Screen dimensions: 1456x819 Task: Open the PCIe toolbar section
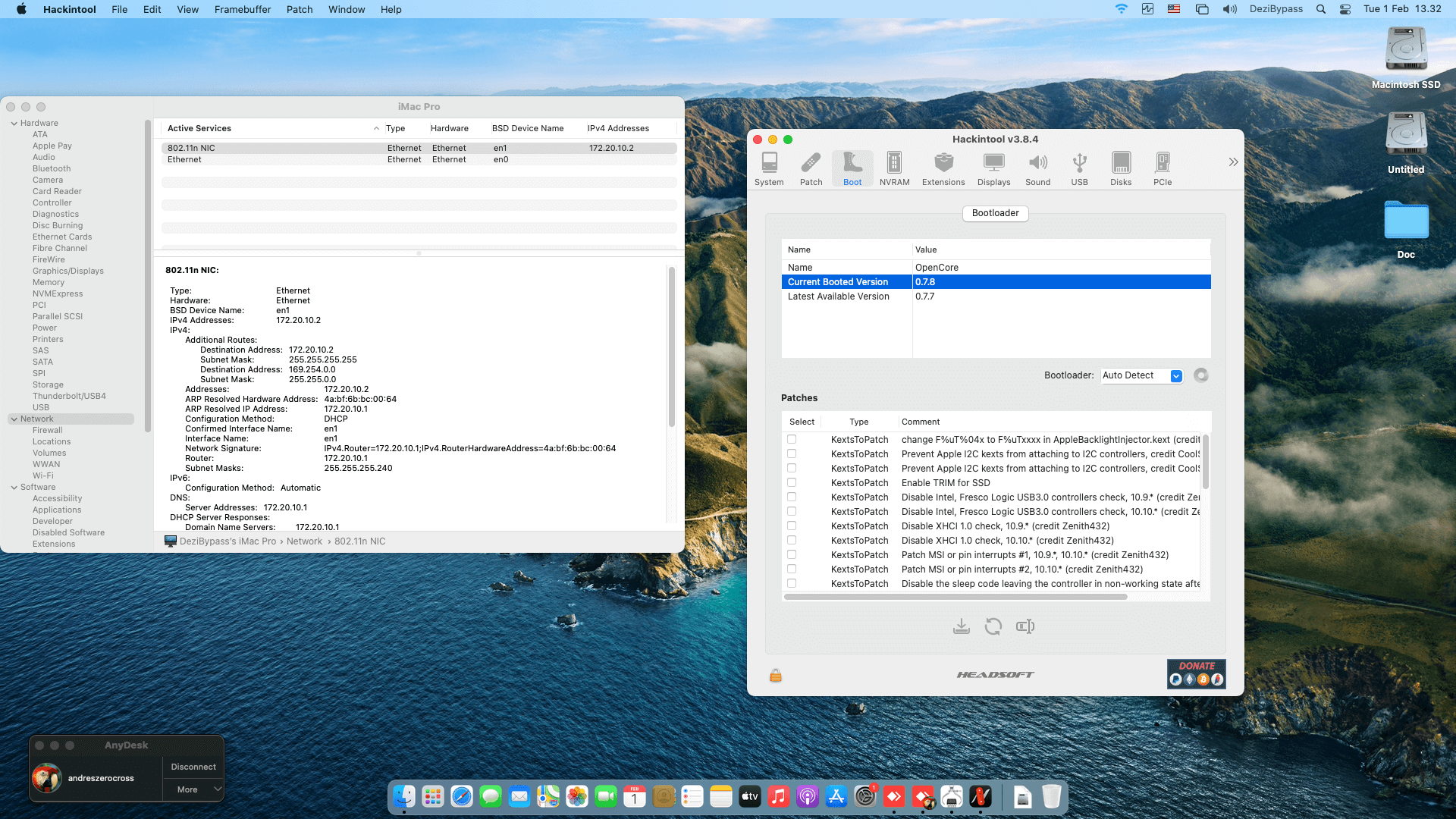click(x=1163, y=168)
